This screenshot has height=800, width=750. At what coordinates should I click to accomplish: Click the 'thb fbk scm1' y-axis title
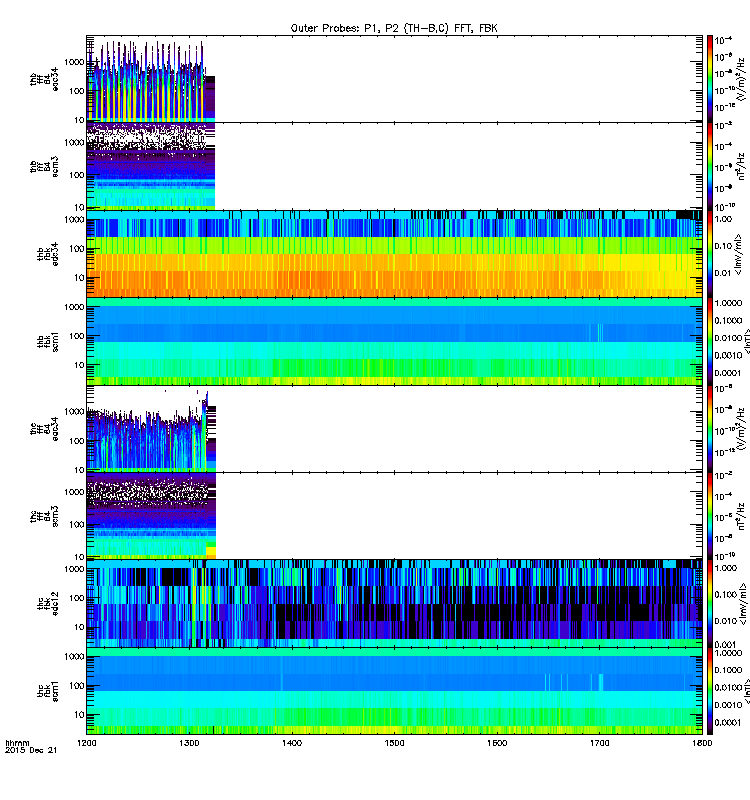pos(48,341)
